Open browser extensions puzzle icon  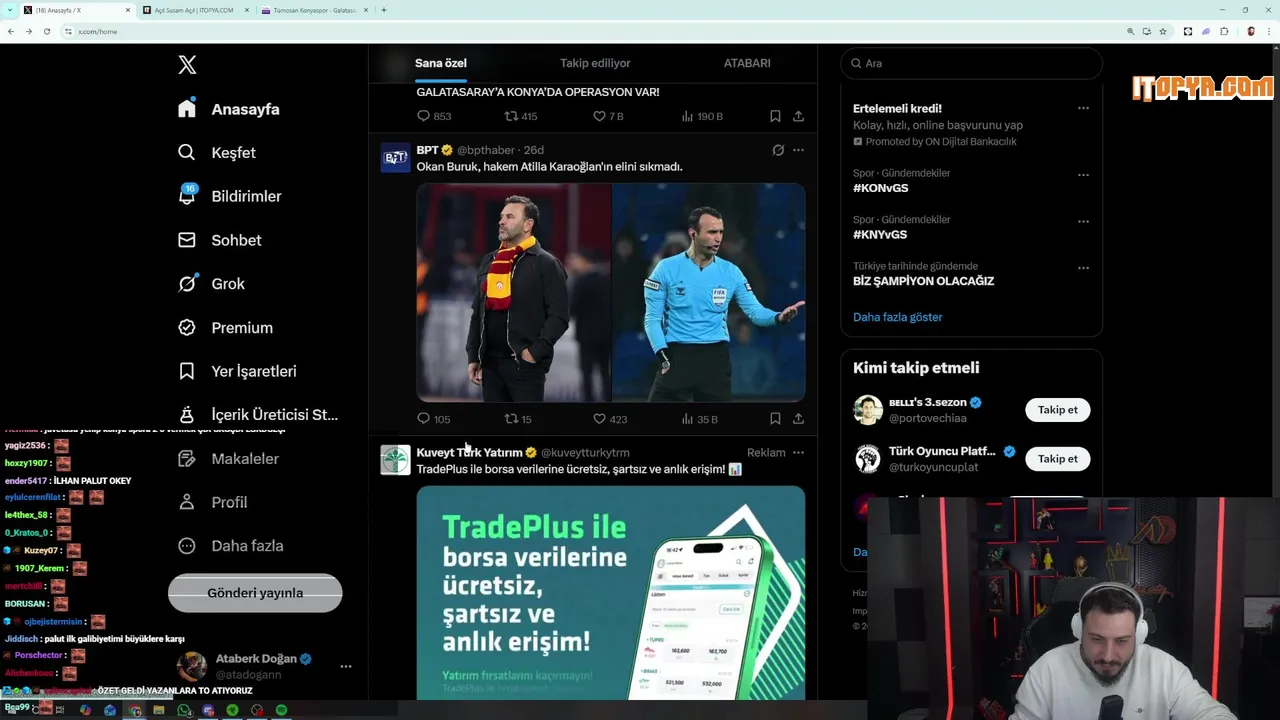pos(1224,31)
